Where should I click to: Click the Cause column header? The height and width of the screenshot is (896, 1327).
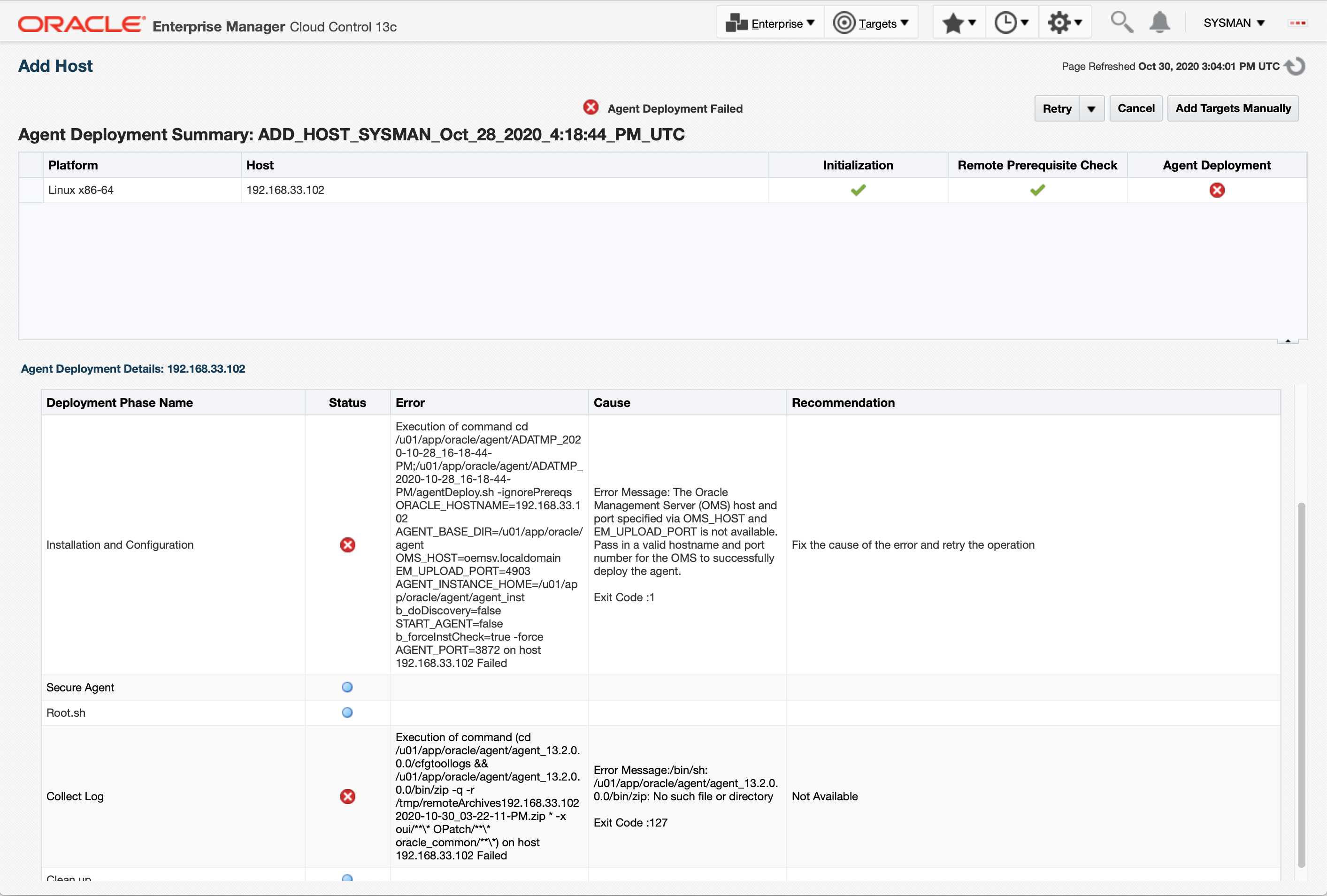coord(688,403)
